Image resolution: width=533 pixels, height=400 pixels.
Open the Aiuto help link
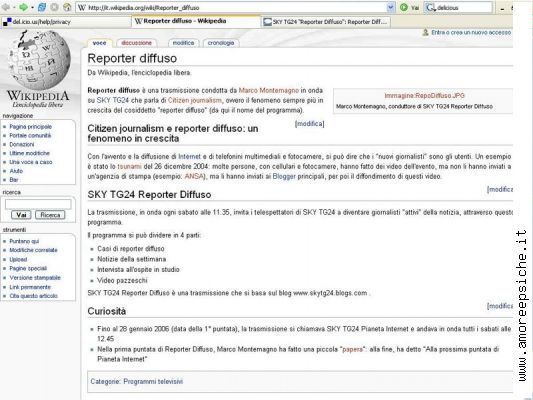click(x=16, y=171)
